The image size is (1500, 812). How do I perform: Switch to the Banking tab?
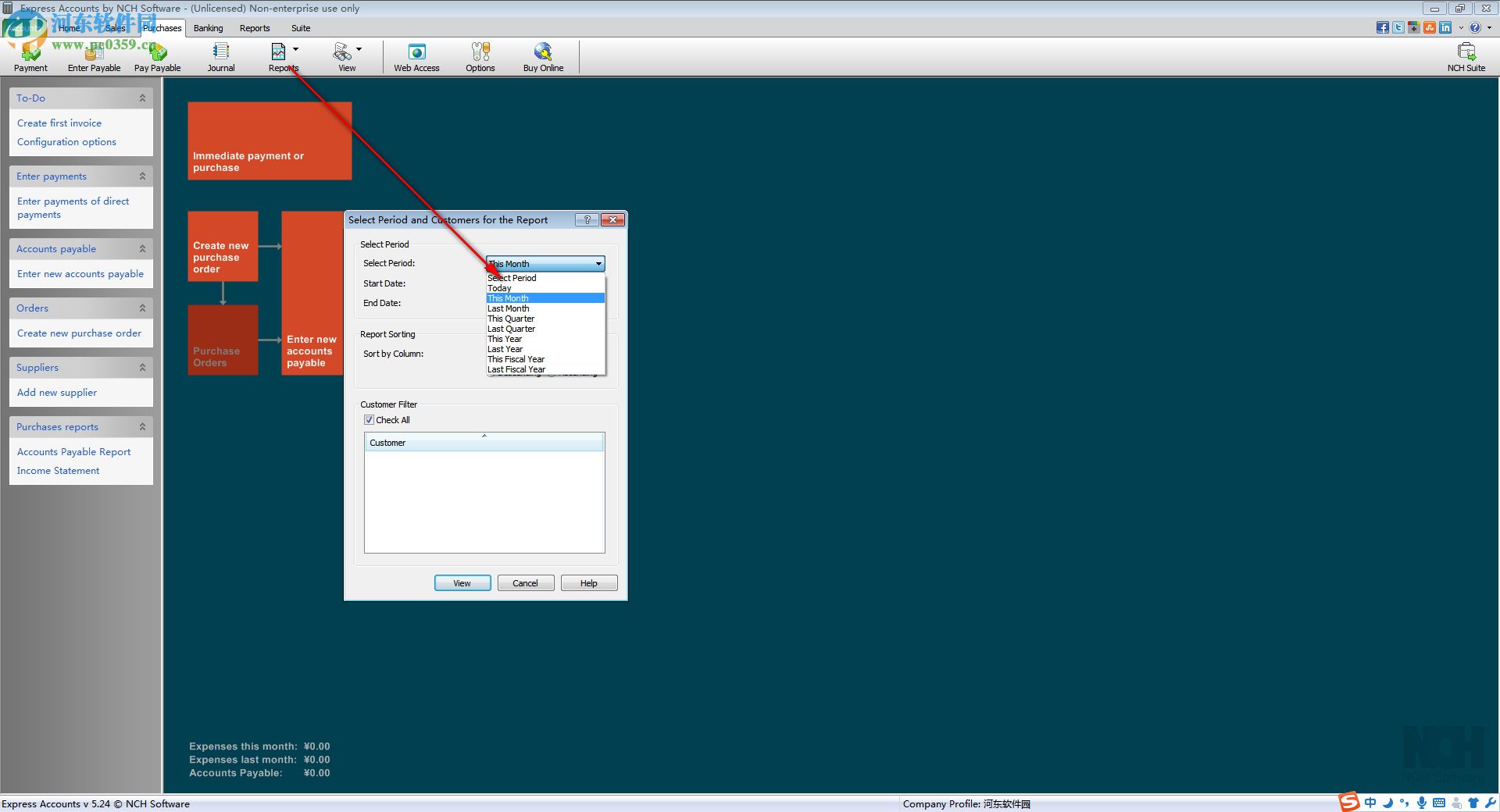click(209, 28)
